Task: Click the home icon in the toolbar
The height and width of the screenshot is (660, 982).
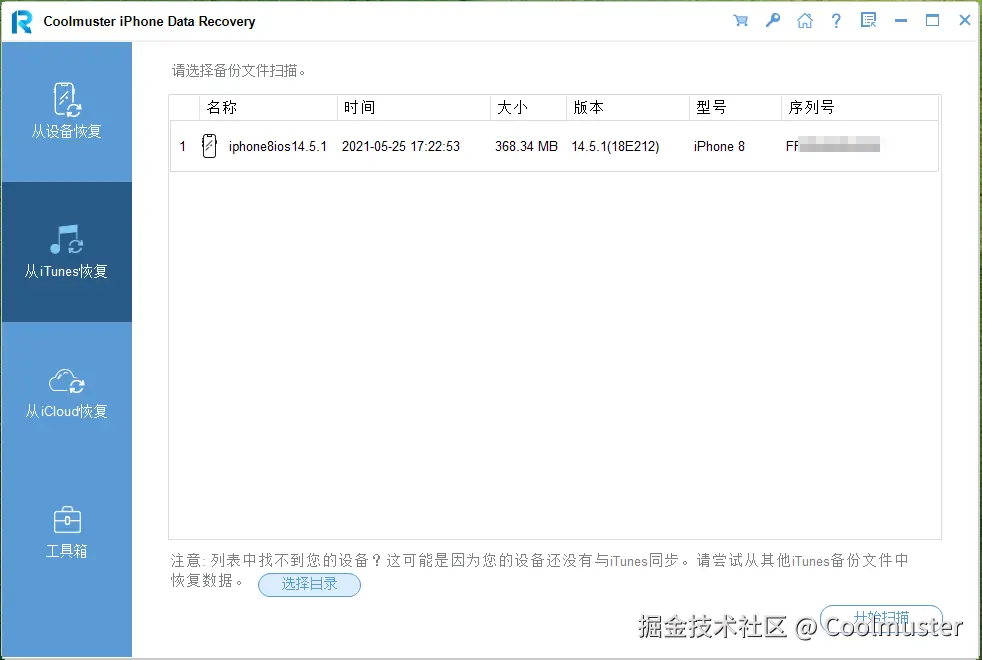Action: tap(805, 19)
